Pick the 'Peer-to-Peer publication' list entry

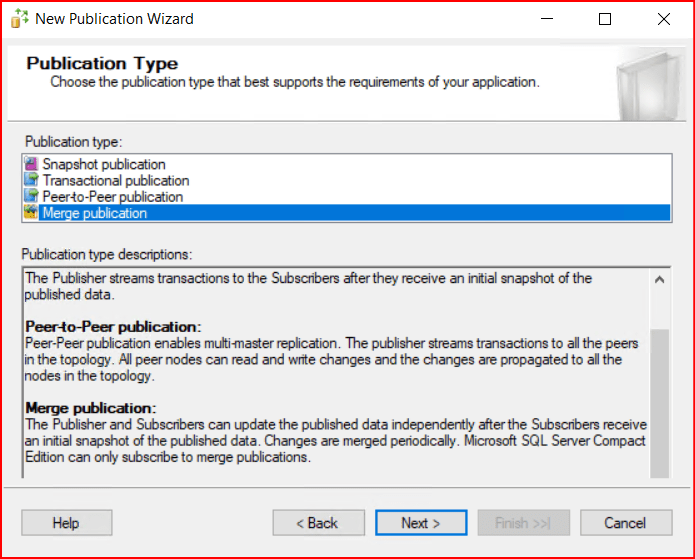[112, 196]
